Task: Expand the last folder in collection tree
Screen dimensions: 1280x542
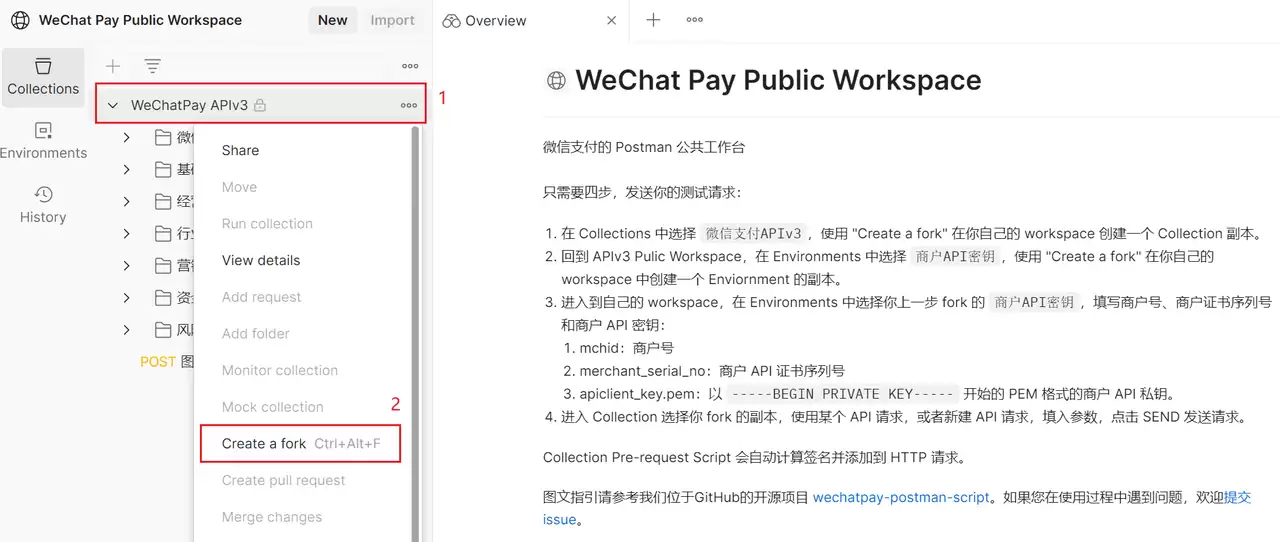Action: click(x=126, y=329)
